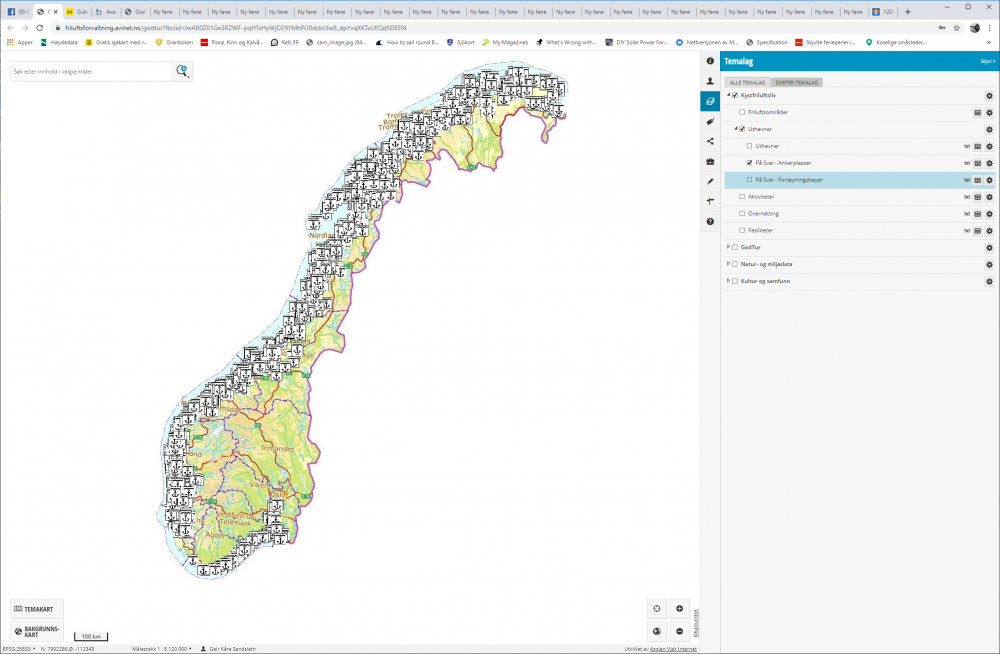Open the user profile sidebar icon
1000x654 pixels.
point(710,81)
